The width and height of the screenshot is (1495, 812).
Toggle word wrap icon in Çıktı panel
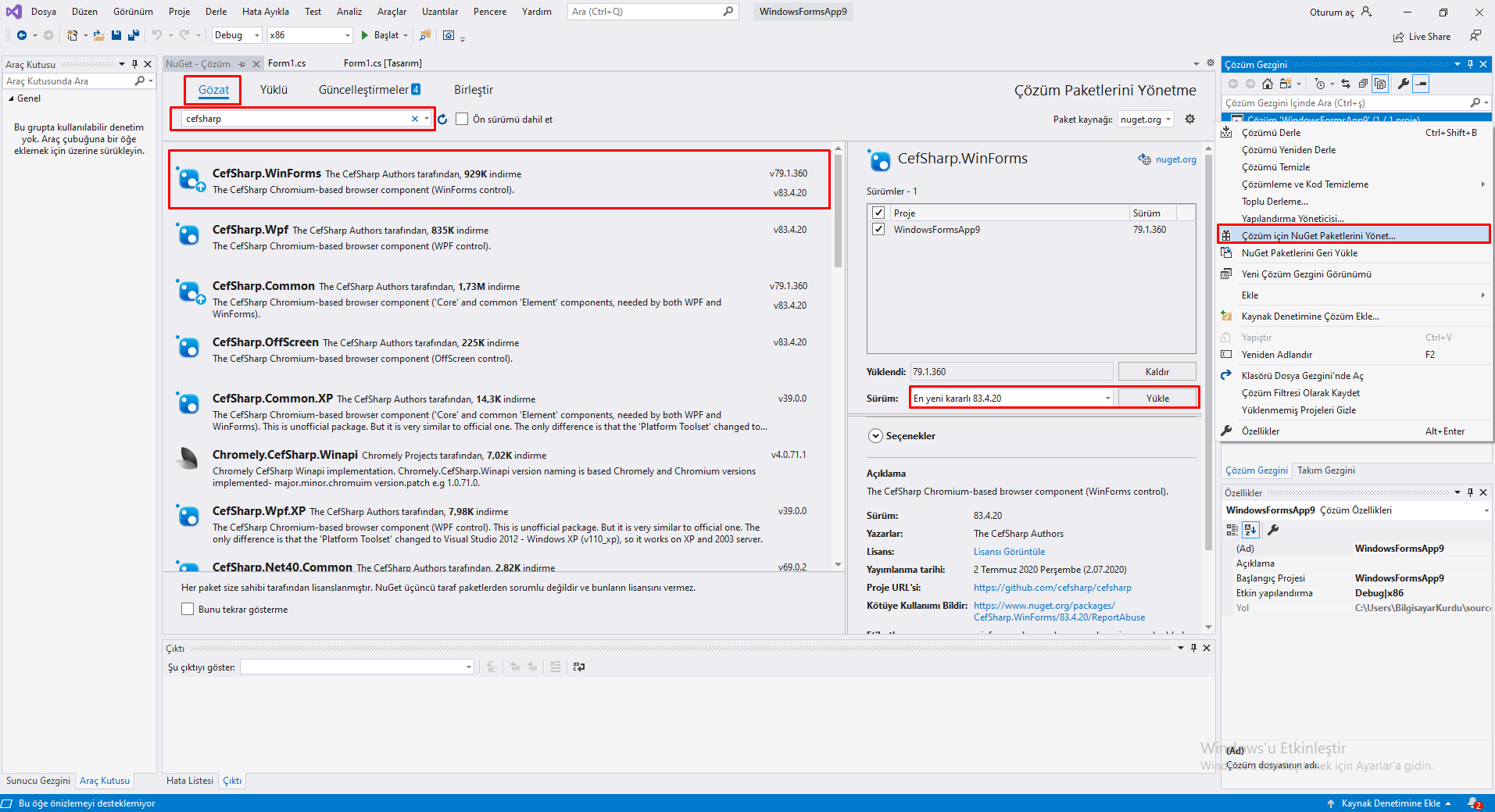(x=579, y=667)
